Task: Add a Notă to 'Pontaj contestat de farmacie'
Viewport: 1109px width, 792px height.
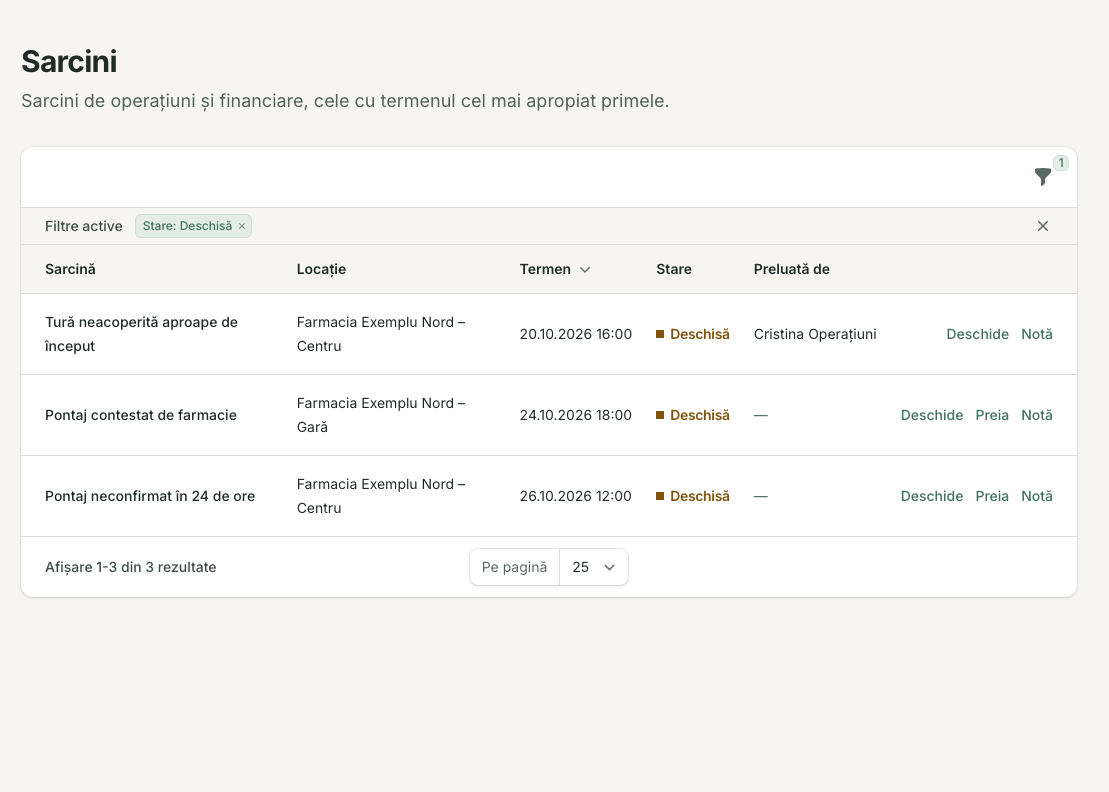Action: pyautogui.click(x=1037, y=415)
